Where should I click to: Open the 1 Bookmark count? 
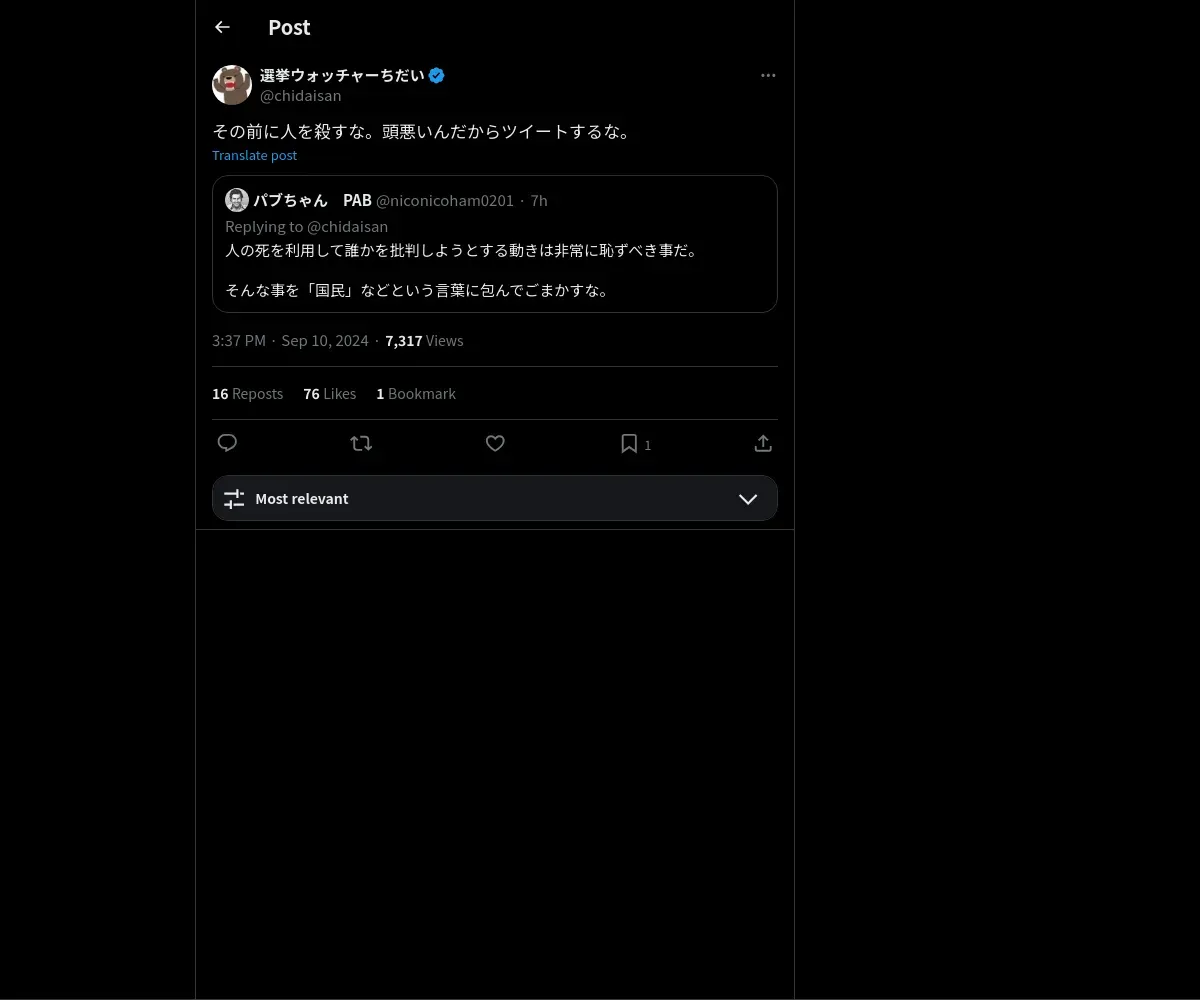coord(416,394)
